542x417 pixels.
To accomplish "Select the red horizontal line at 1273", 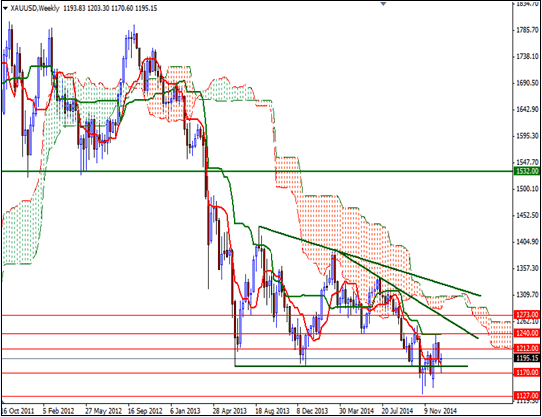I will tap(257, 315).
